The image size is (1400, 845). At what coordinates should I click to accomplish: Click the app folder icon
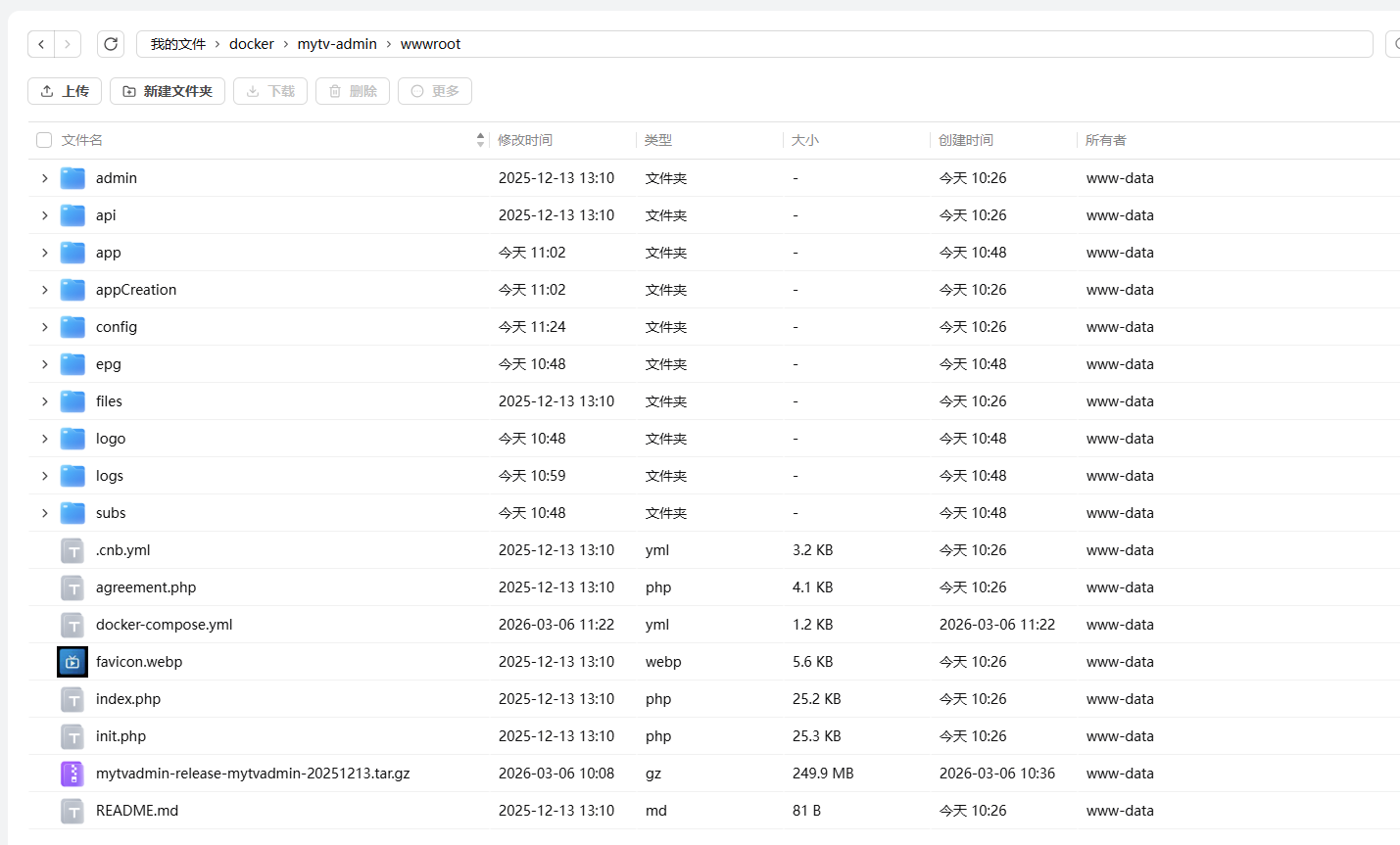click(x=72, y=253)
